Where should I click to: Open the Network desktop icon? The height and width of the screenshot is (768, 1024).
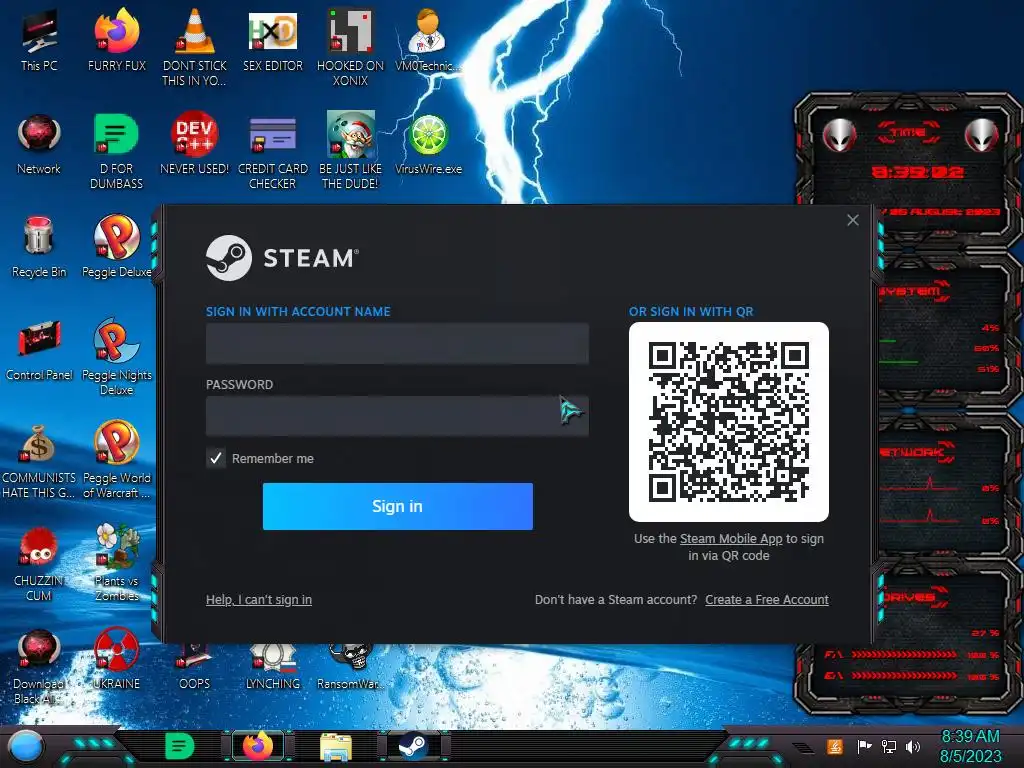[x=39, y=144]
